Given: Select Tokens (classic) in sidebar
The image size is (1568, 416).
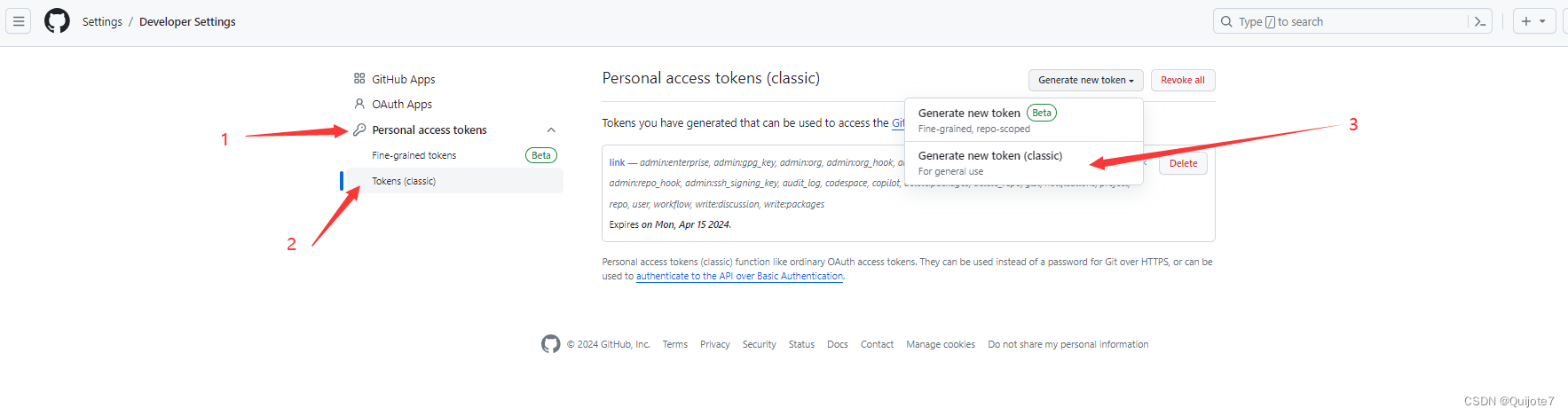Looking at the screenshot, I should point(404,181).
